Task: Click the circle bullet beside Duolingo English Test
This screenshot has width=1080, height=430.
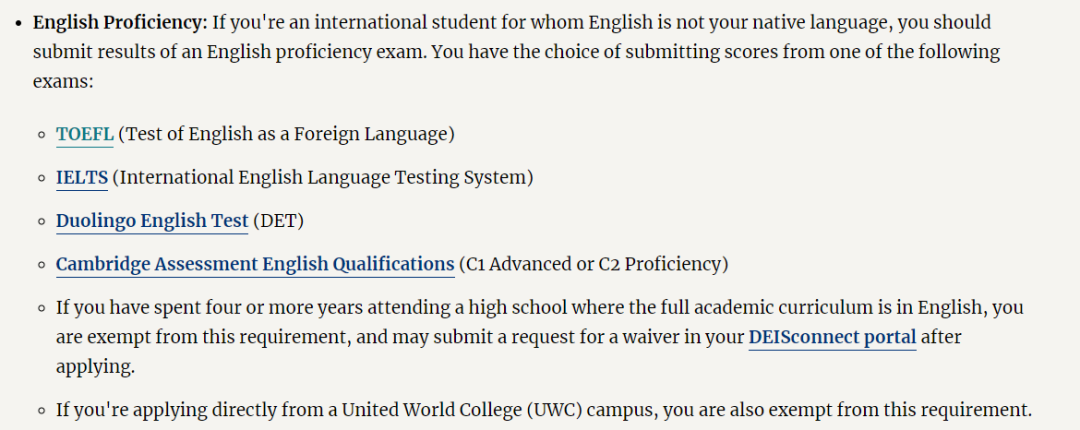Action: 42,223
